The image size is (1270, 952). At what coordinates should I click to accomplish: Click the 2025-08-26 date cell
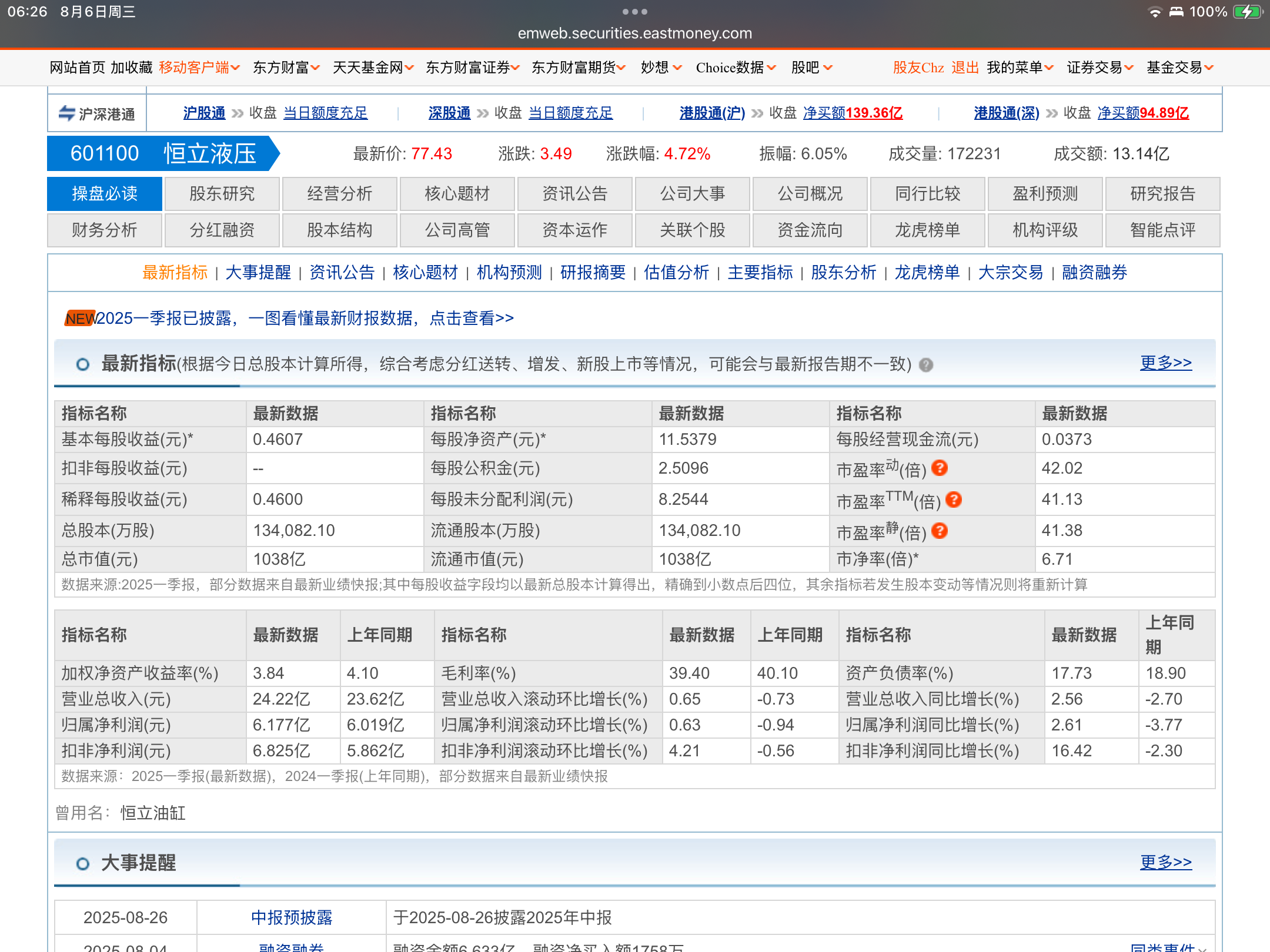tap(125, 917)
